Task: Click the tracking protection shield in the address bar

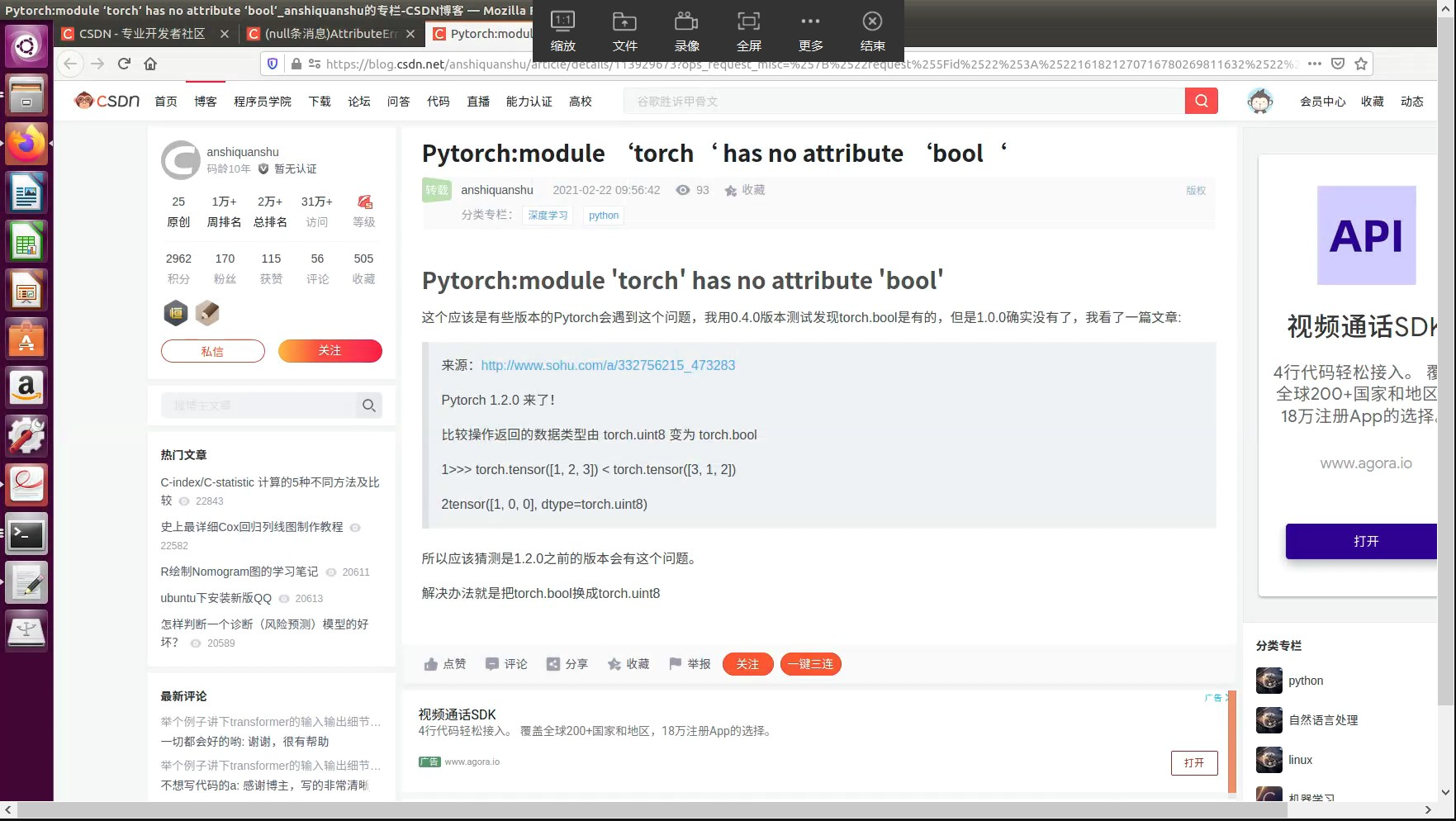Action: click(273, 64)
